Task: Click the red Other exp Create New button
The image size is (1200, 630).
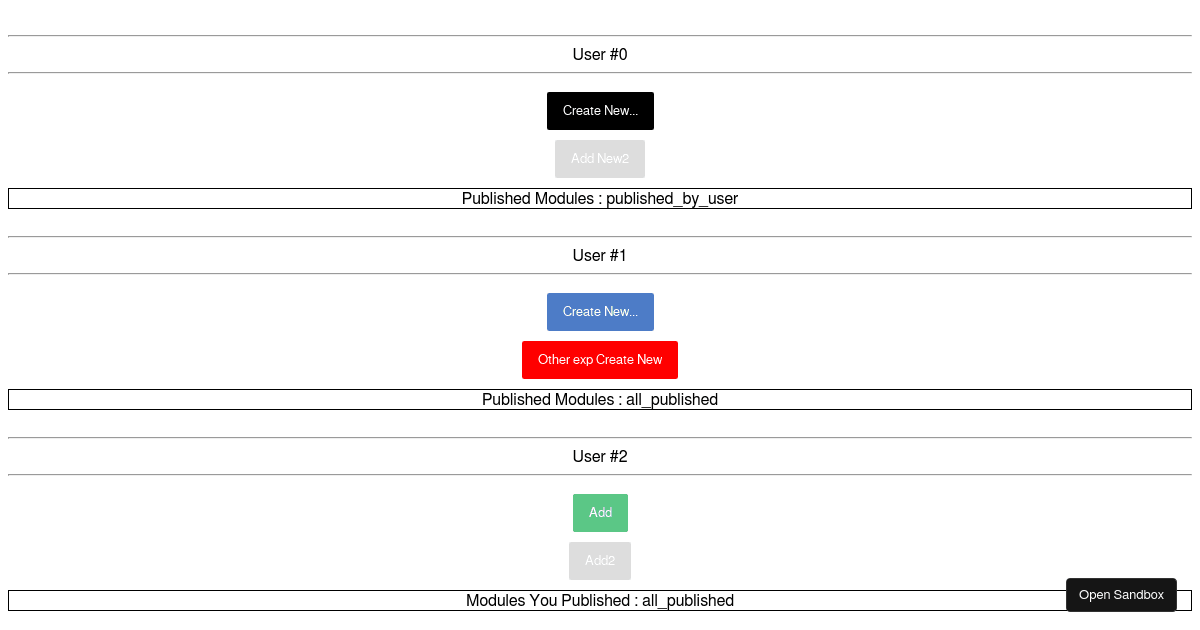Action: [x=600, y=360]
